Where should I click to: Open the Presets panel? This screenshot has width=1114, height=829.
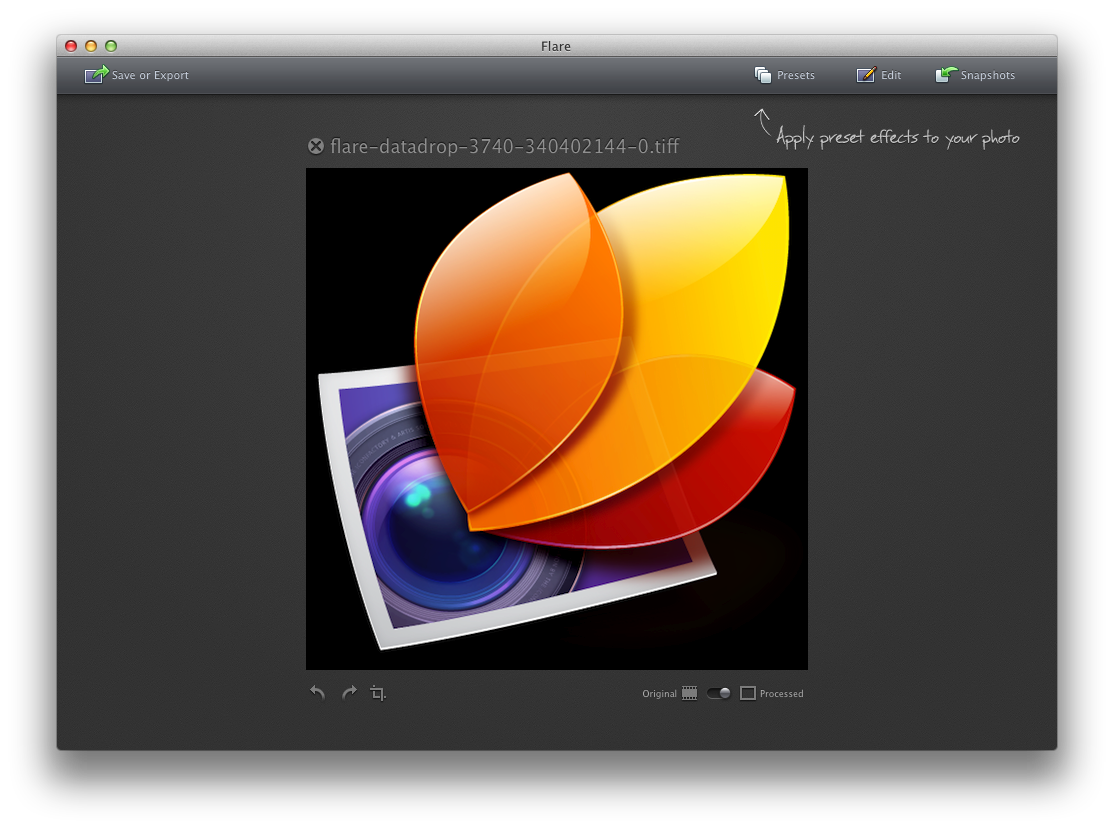click(785, 75)
